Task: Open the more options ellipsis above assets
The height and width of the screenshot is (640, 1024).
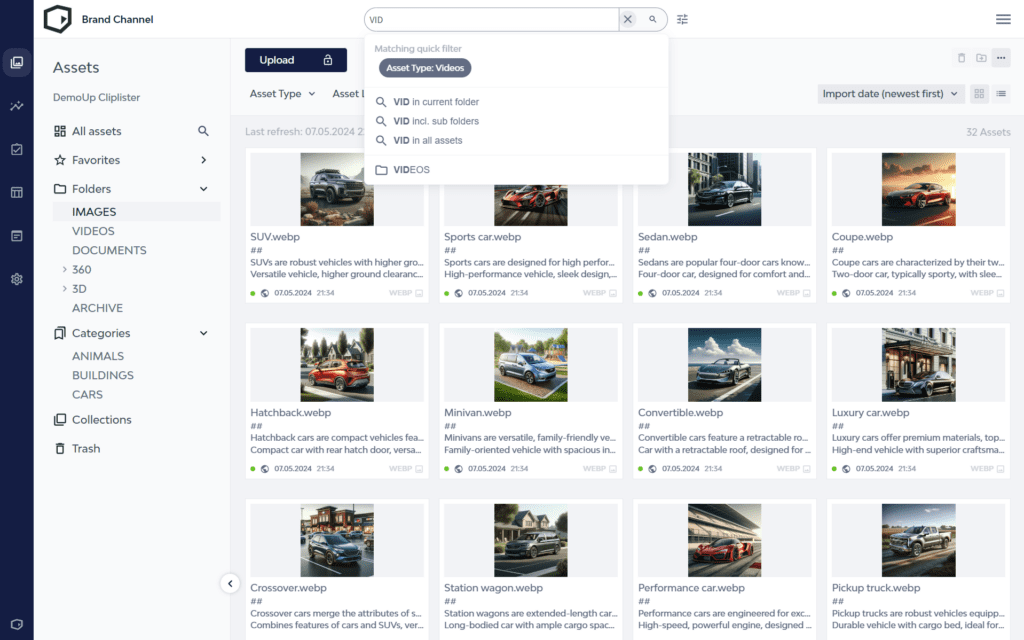Action: point(1001,58)
